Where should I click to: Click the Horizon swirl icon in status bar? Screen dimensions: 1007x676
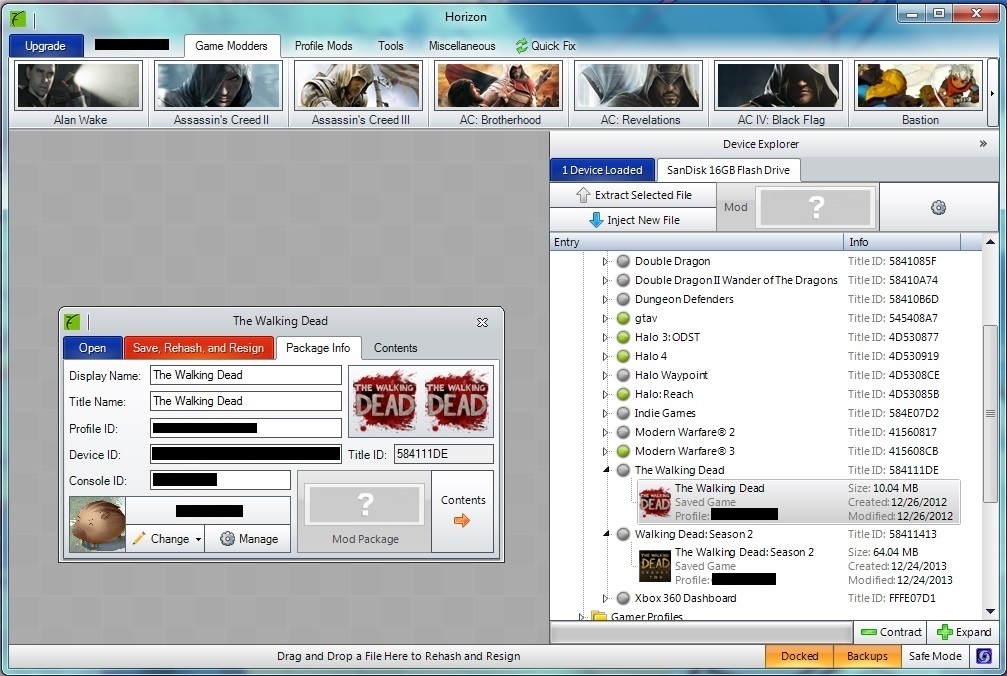984,656
